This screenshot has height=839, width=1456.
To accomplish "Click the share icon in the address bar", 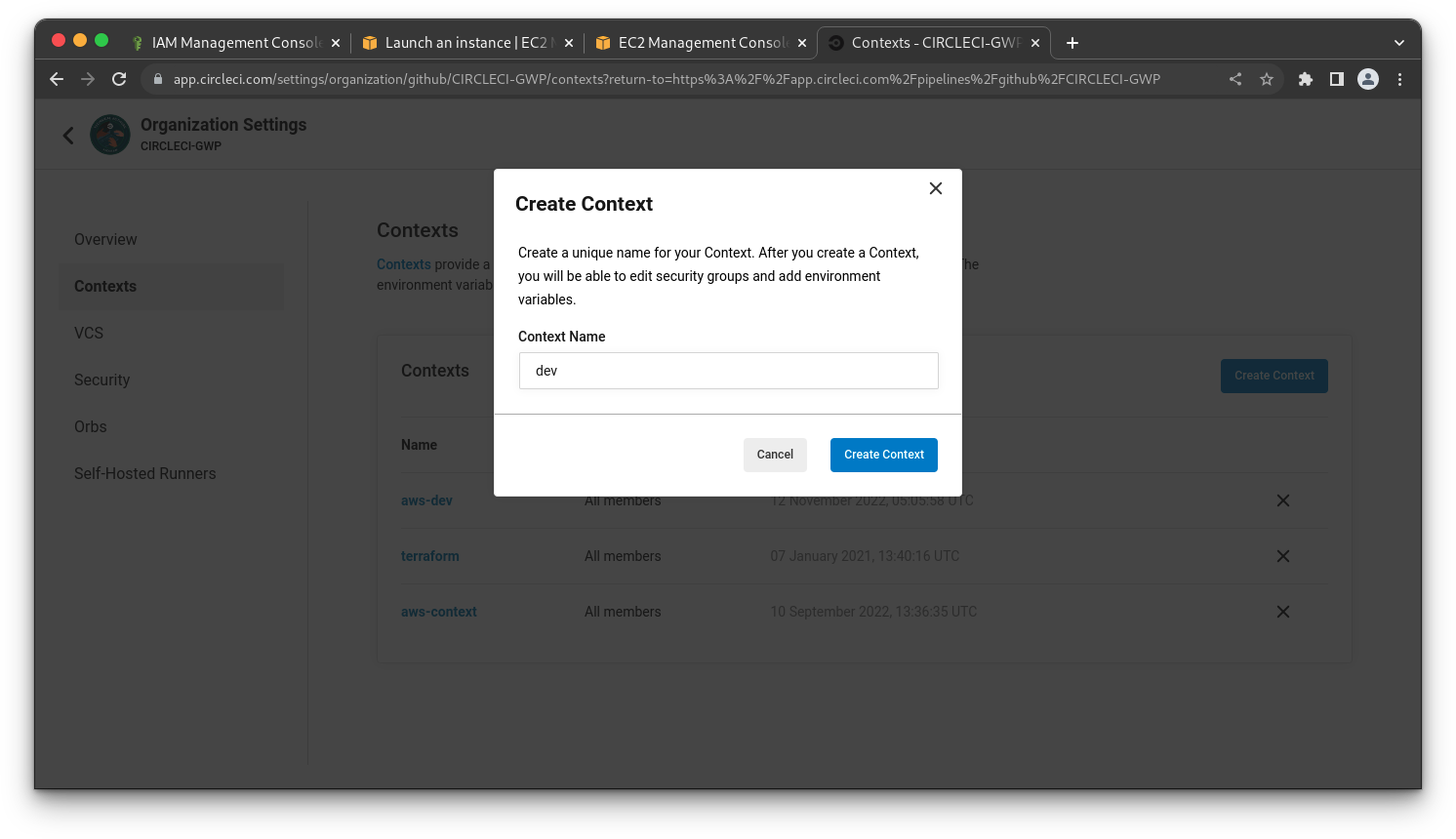I will coord(1235,79).
